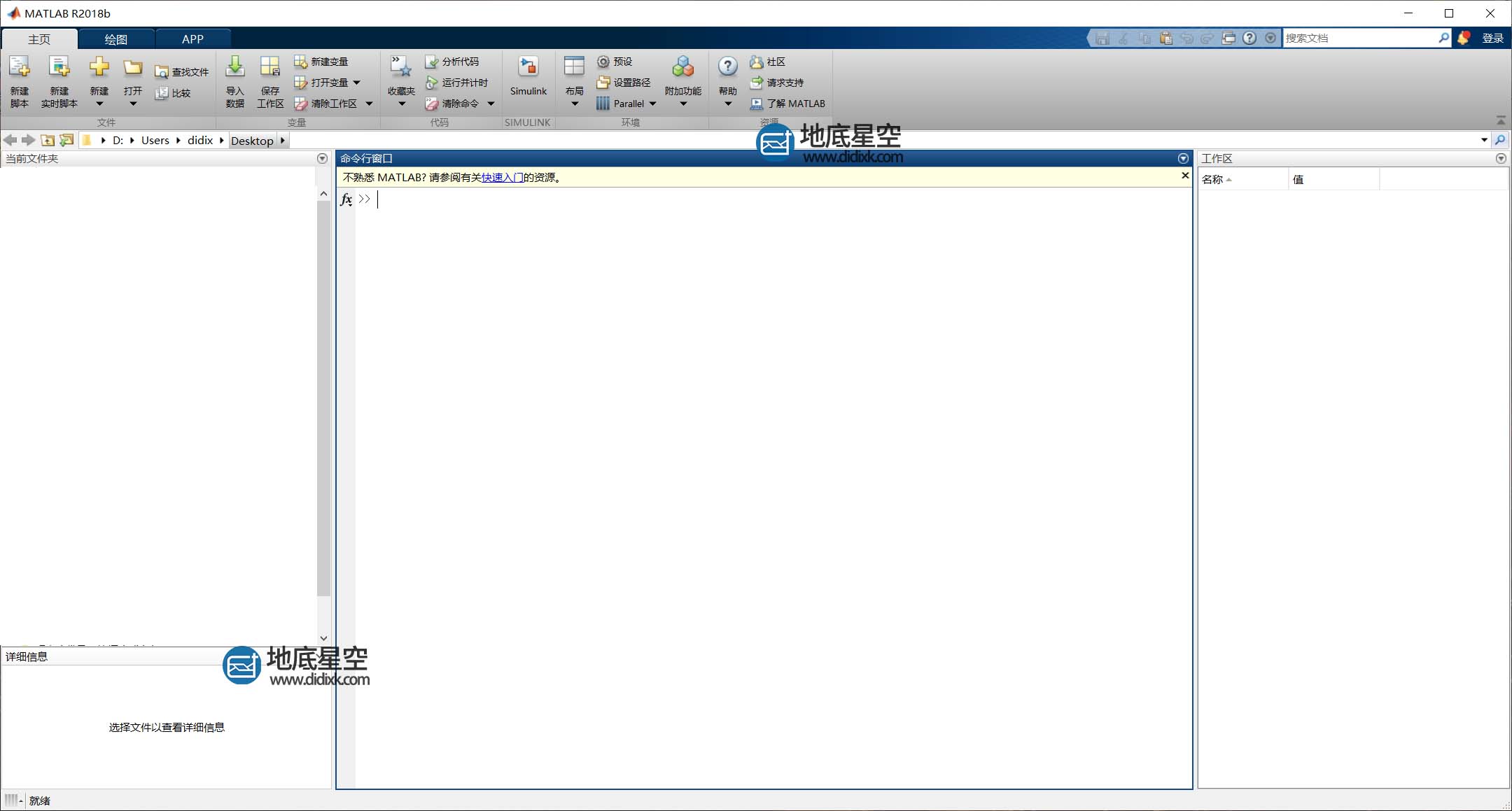This screenshot has width=1512, height=811.
Task: Open the 帮助 help icon
Action: (728, 67)
